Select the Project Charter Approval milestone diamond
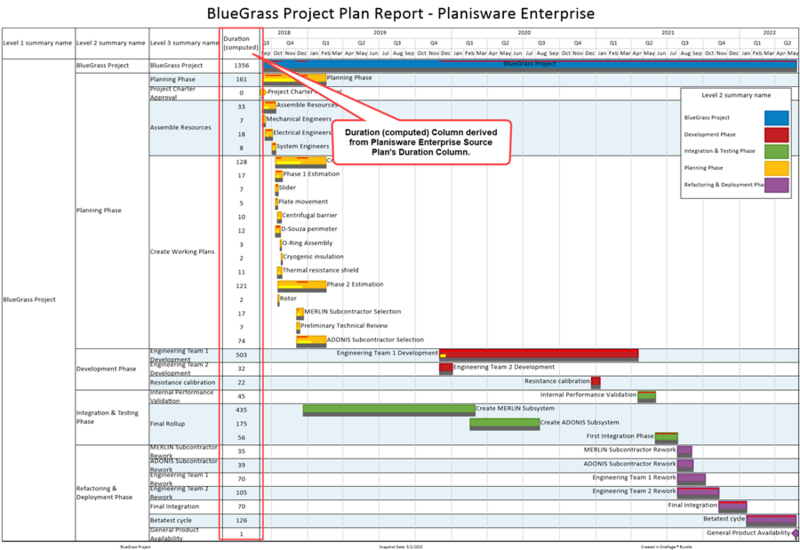800x550 pixels. (263, 92)
